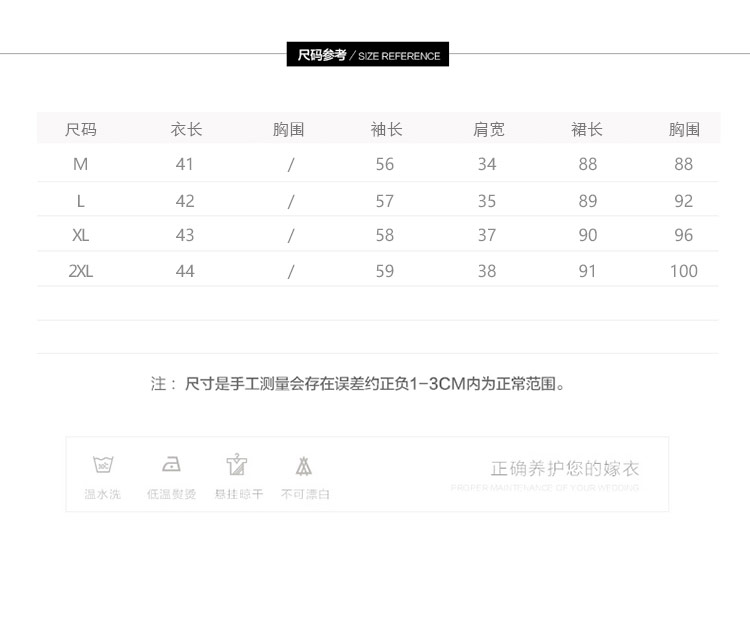Click the 胸围 header beside 衣长
The width and height of the screenshot is (750, 628).
[288, 129]
